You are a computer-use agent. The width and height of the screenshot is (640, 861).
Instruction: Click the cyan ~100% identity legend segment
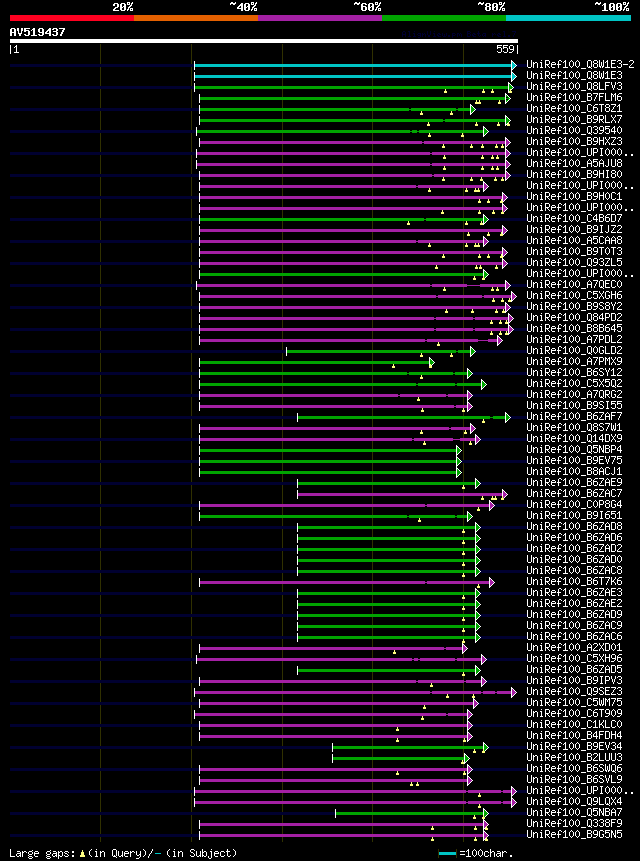point(568,18)
